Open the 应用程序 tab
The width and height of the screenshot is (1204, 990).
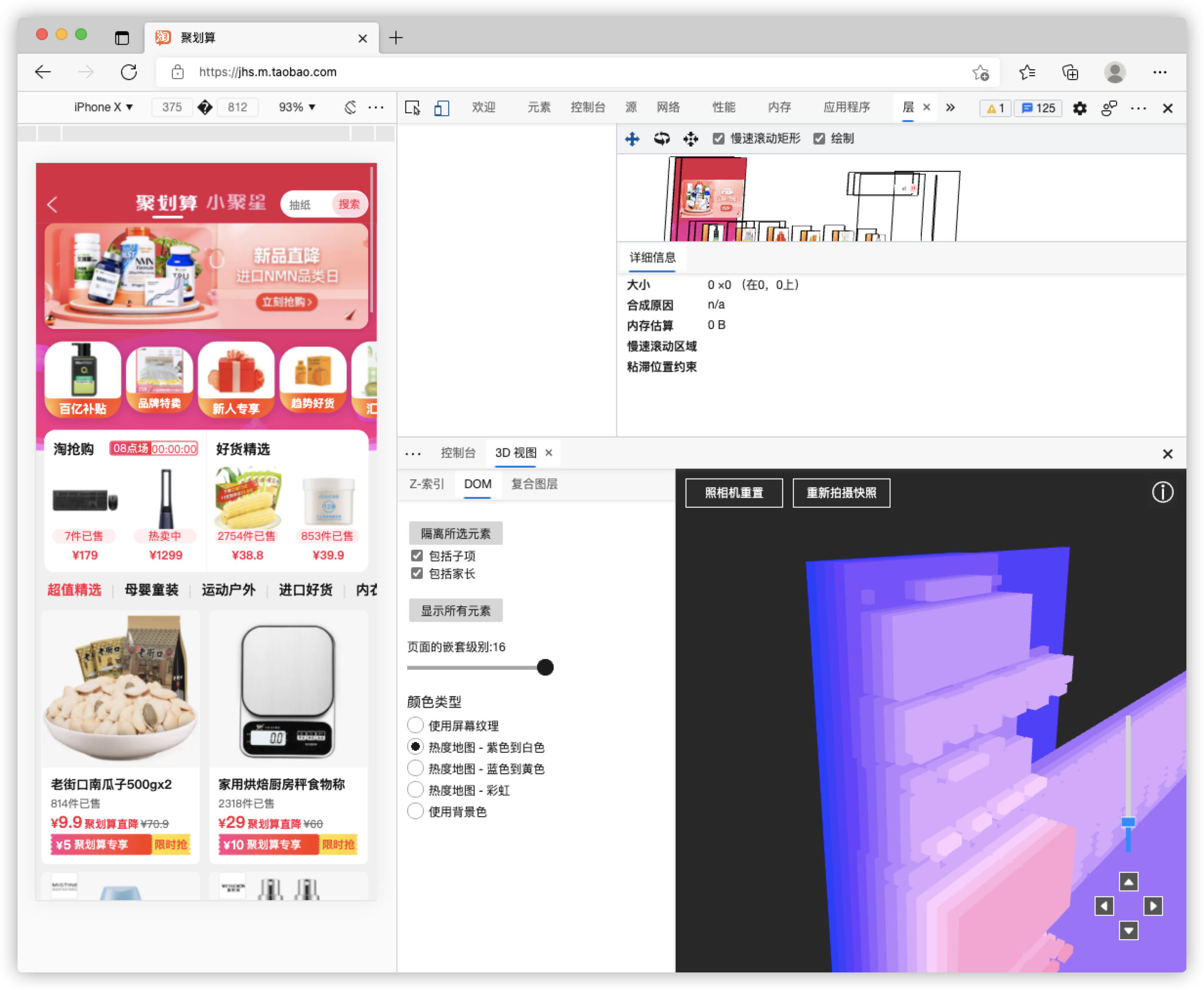847,107
